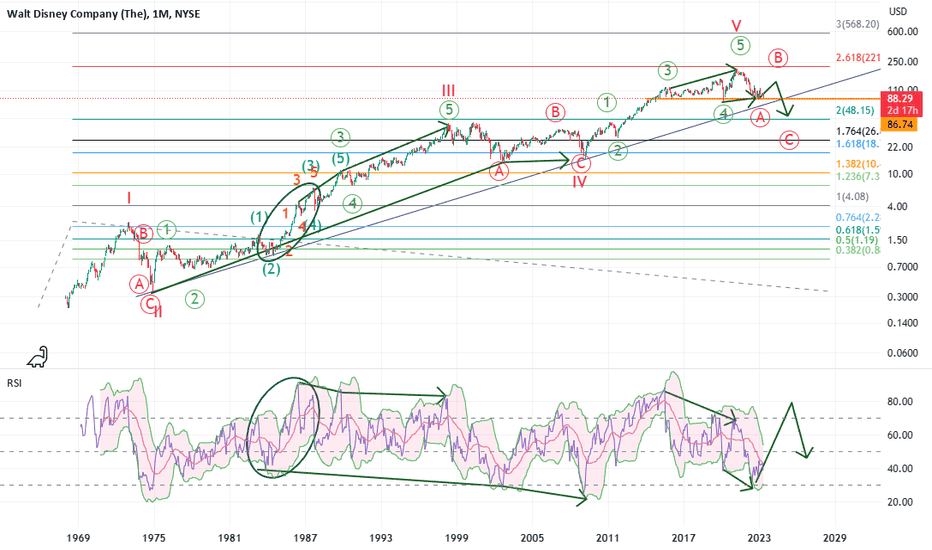The image size is (932, 550).
Task: Select the teal (5) sub-wave label
Action: (x=341, y=158)
